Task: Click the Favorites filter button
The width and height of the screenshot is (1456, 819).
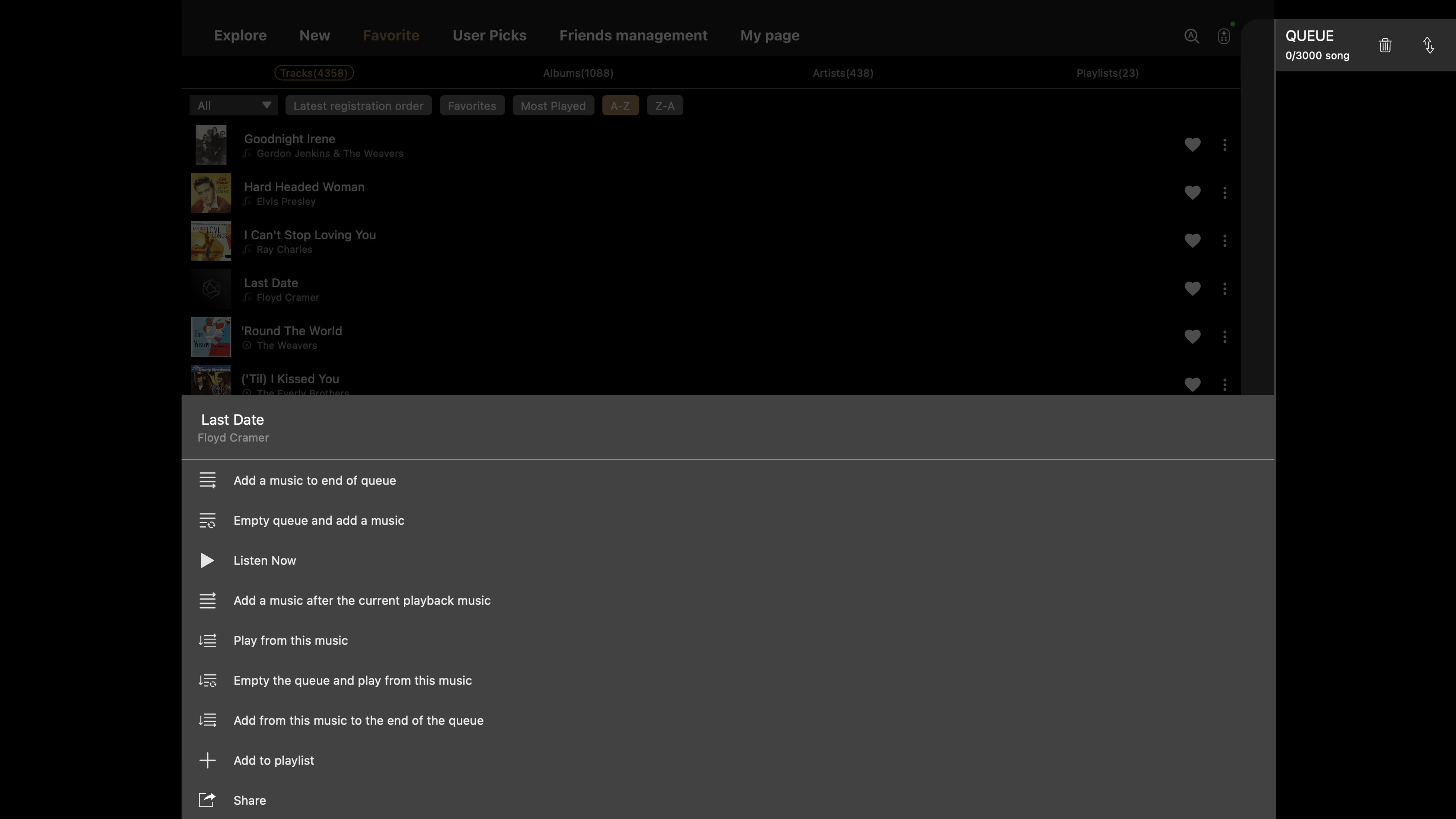Action: click(x=472, y=106)
